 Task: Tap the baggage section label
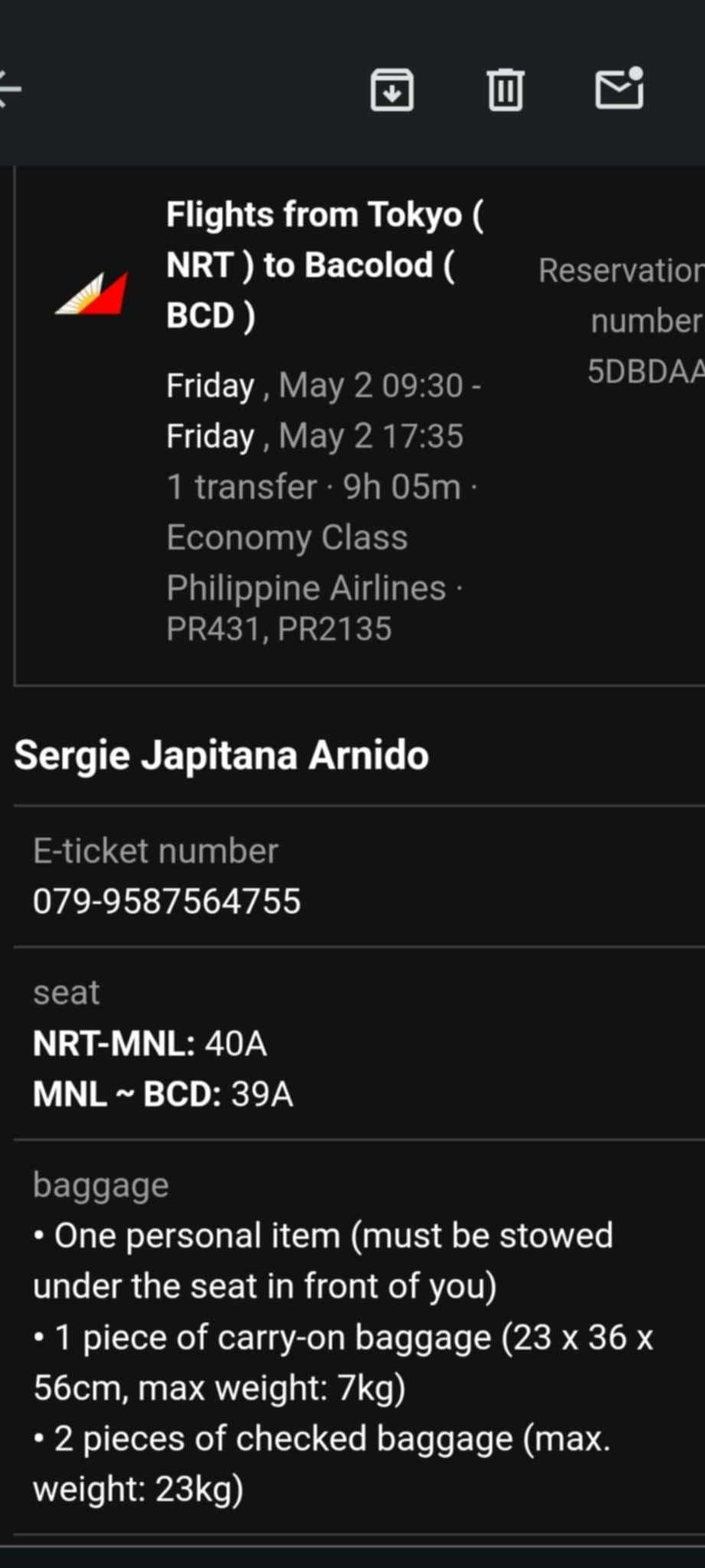coord(101,1185)
